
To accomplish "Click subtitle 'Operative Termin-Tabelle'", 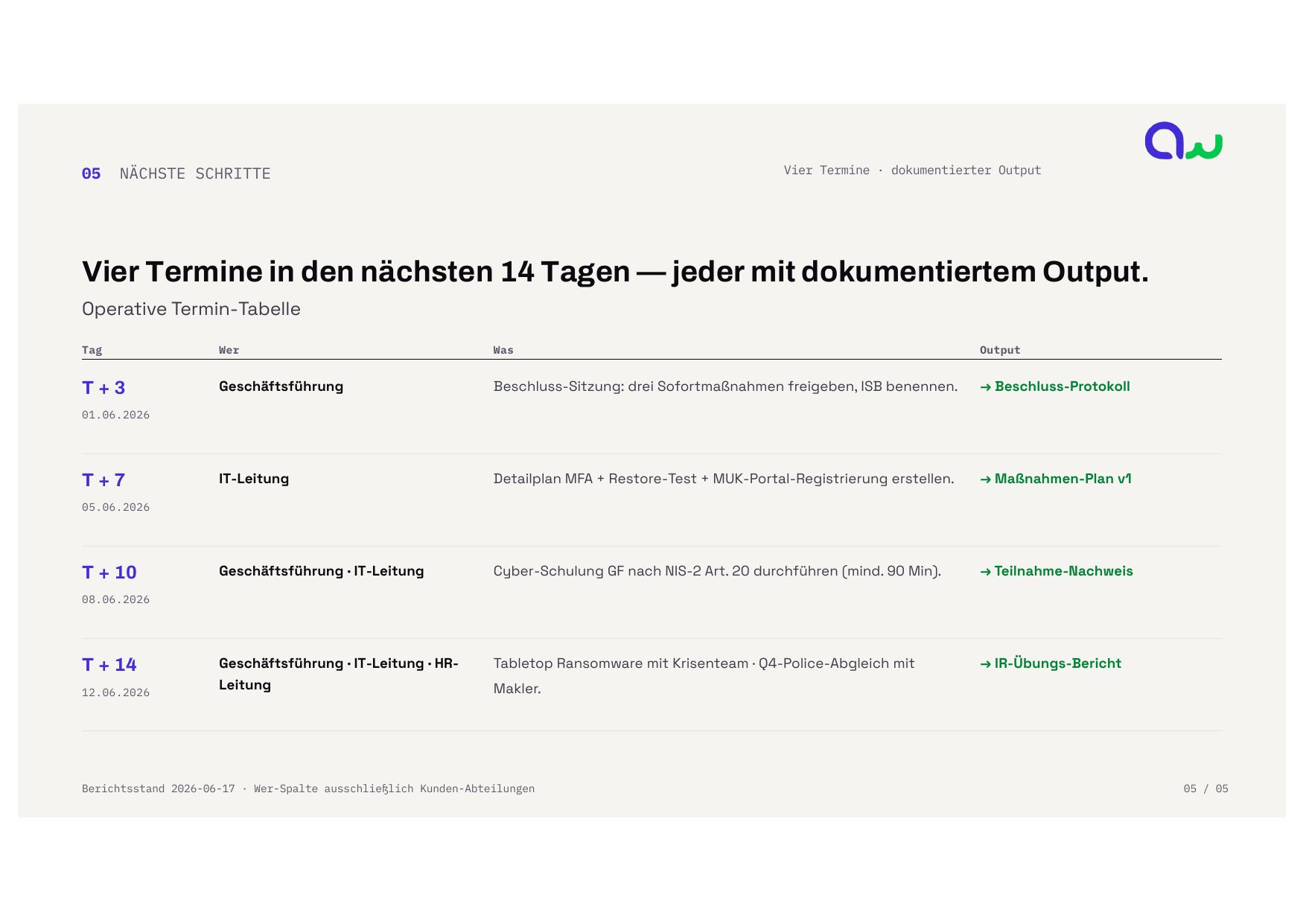I will (x=191, y=309).
